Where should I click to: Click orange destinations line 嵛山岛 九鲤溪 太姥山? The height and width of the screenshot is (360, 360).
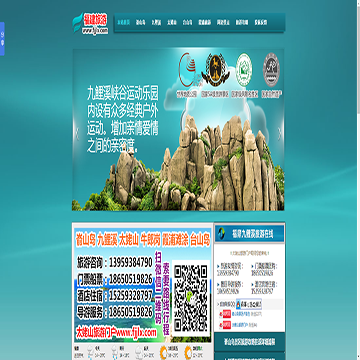pos(143,240)
